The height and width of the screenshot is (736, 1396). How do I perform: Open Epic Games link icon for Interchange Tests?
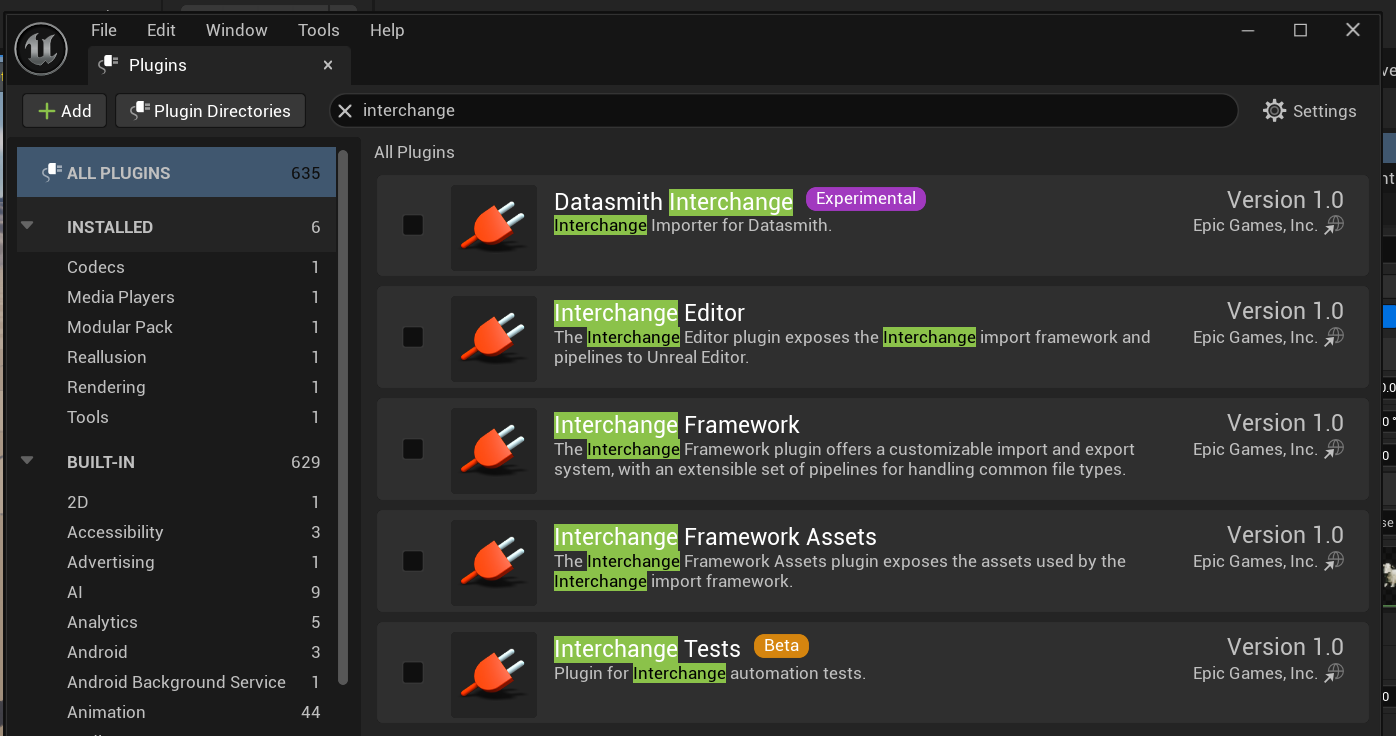[x=1334, y=674]
